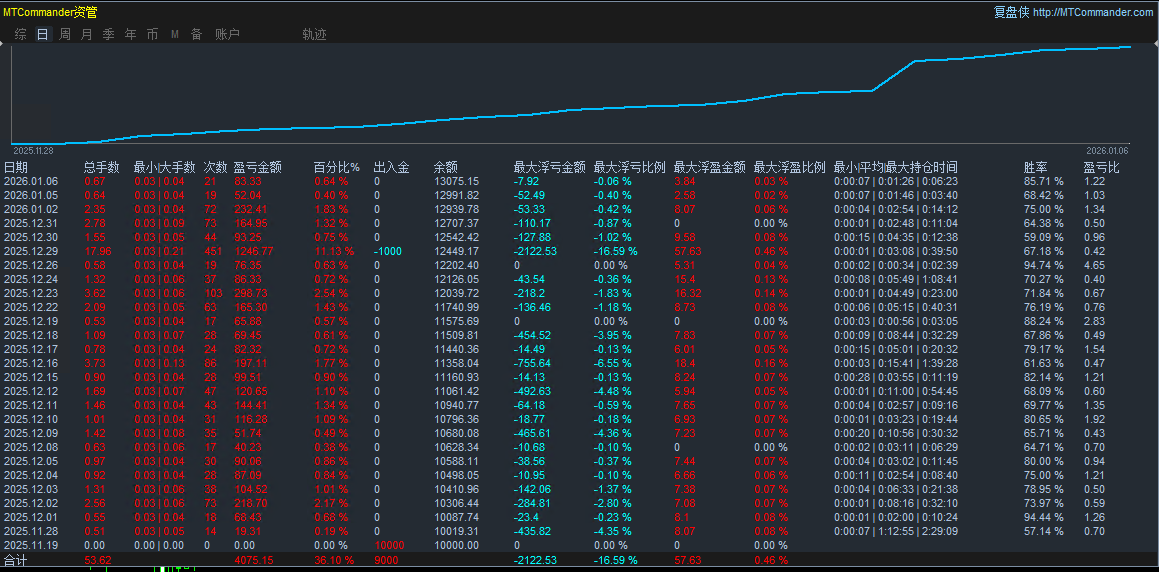Click trade count 451
This screenshot has width=1159, height=572.
pyautogui.click(x=214, y=251)
